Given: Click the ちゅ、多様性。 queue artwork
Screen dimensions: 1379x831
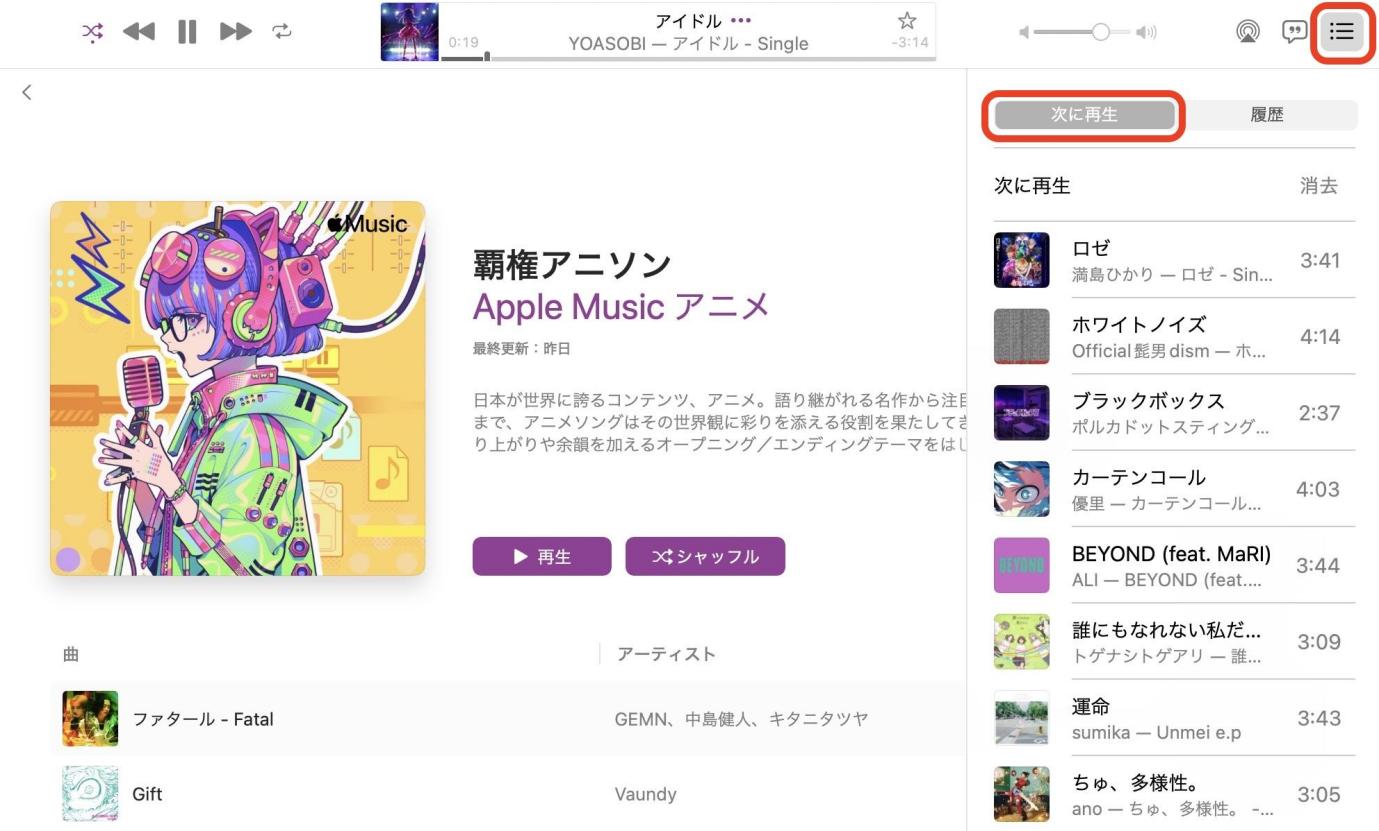Looking at the screenshot, I should [1022, 795].
